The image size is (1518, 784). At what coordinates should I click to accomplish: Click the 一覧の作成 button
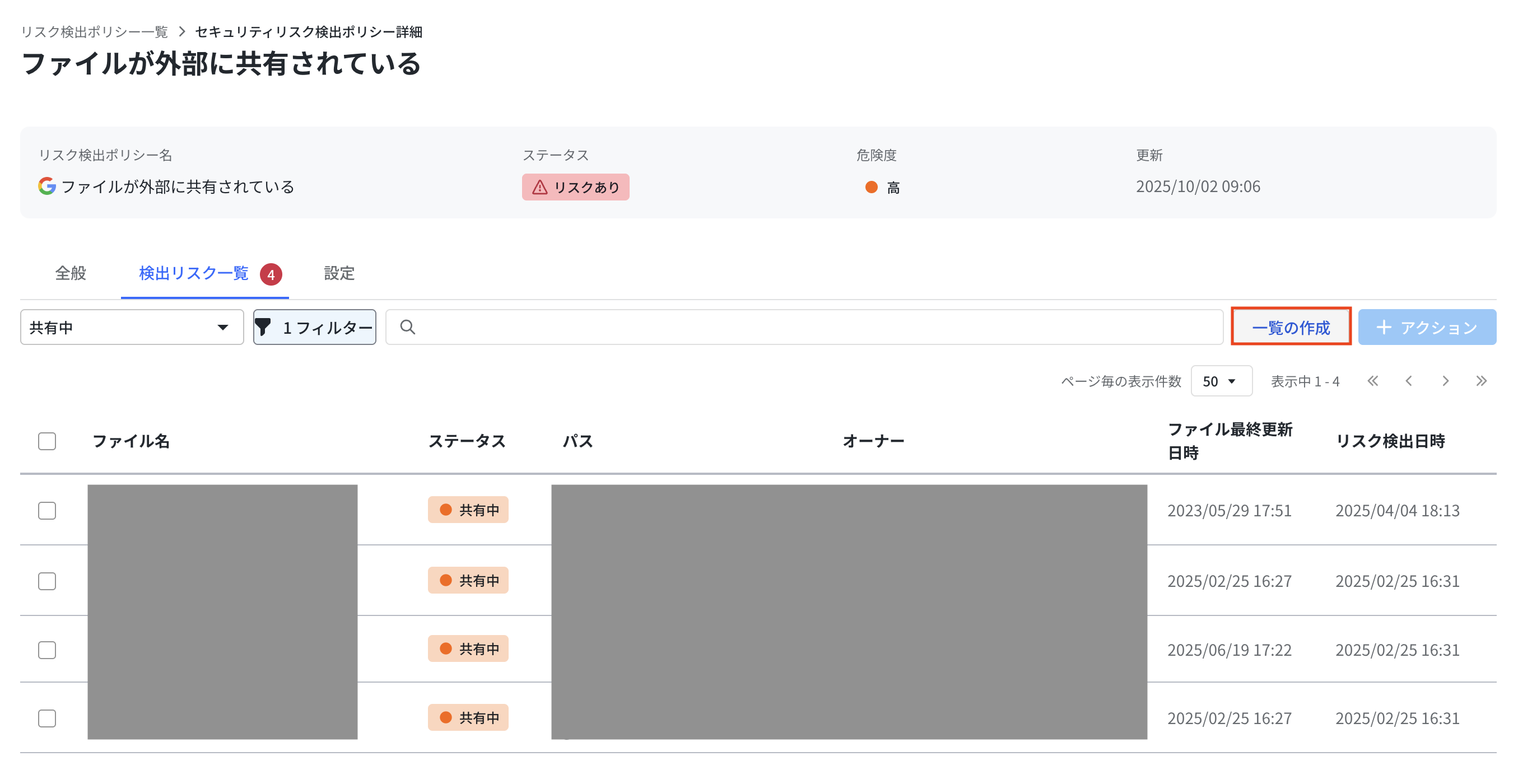[x=1291, y=327]
